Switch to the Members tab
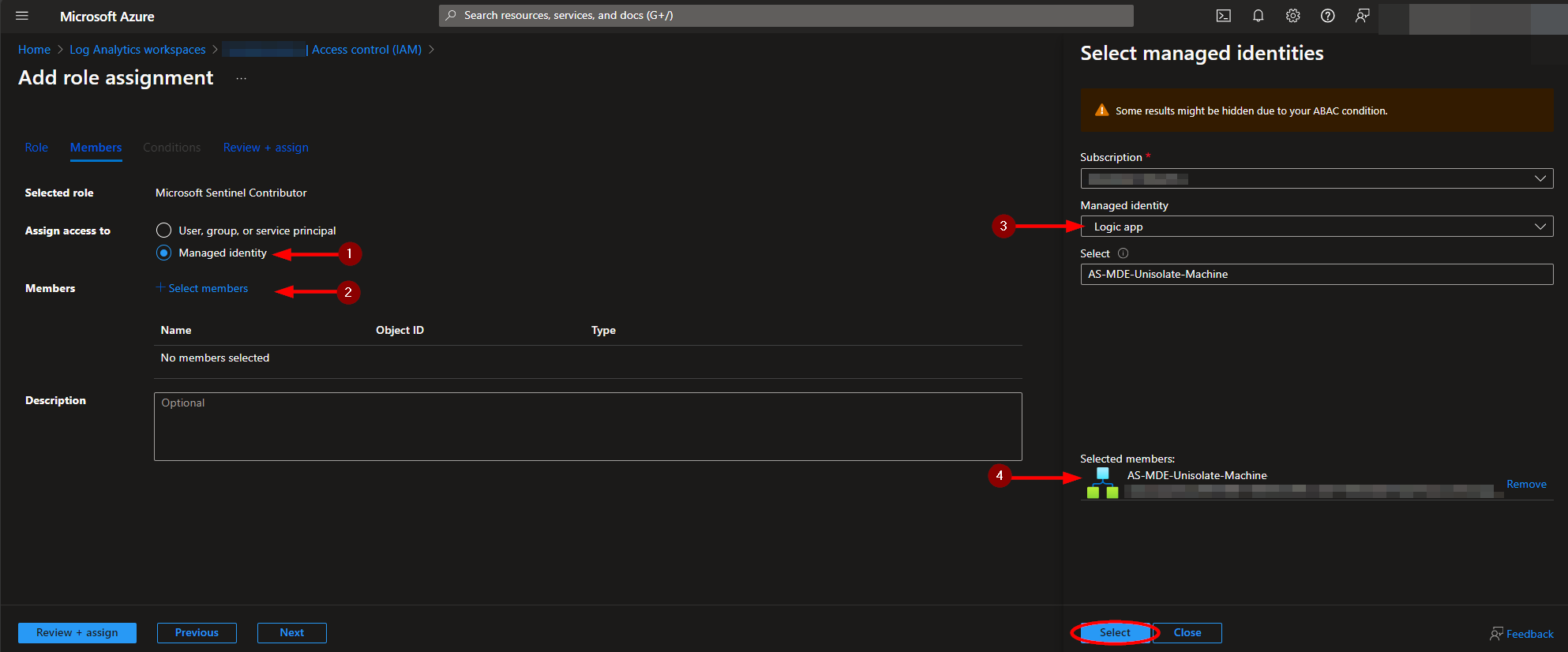1568x652 pixels. click(96, 148)
